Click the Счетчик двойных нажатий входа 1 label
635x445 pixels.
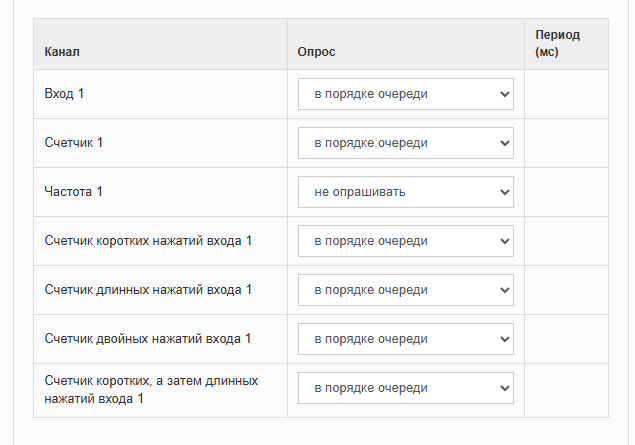[148, 339]
